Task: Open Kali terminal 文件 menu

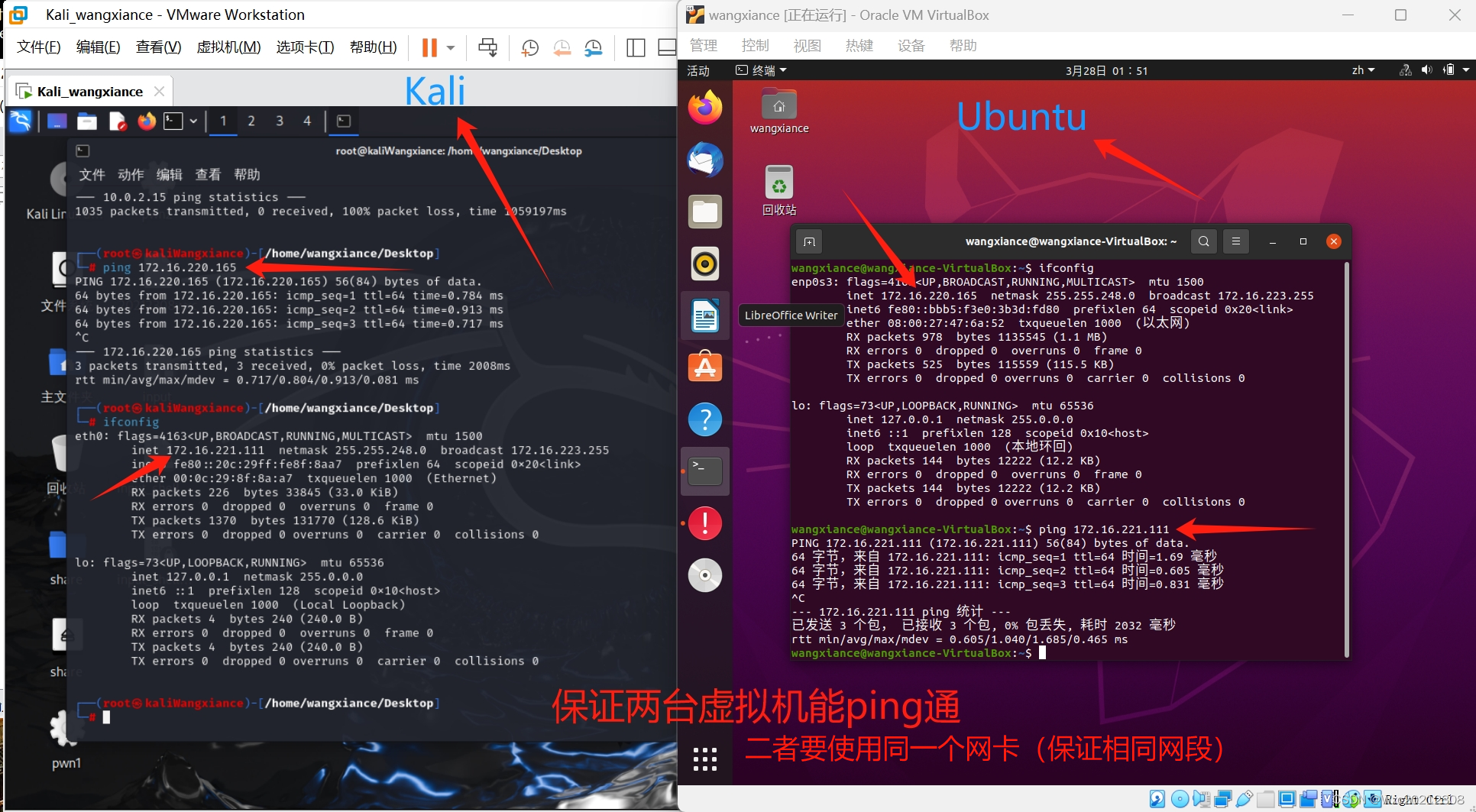Action: pos(92,175)
